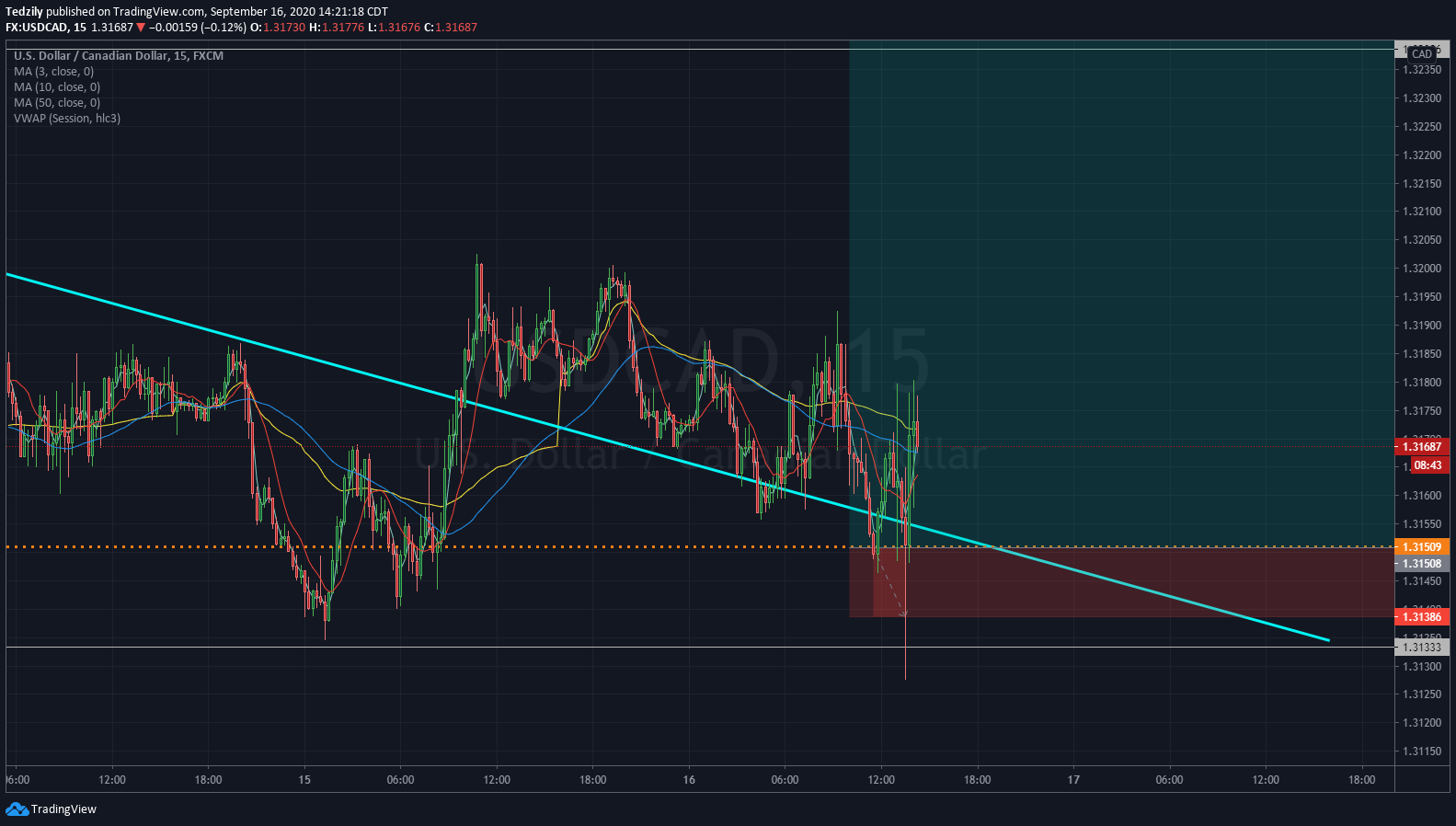The image size is (1456, 826).
Task: Select the VWAP (Session, hlc3) indicator label
Action: [67, 119]
